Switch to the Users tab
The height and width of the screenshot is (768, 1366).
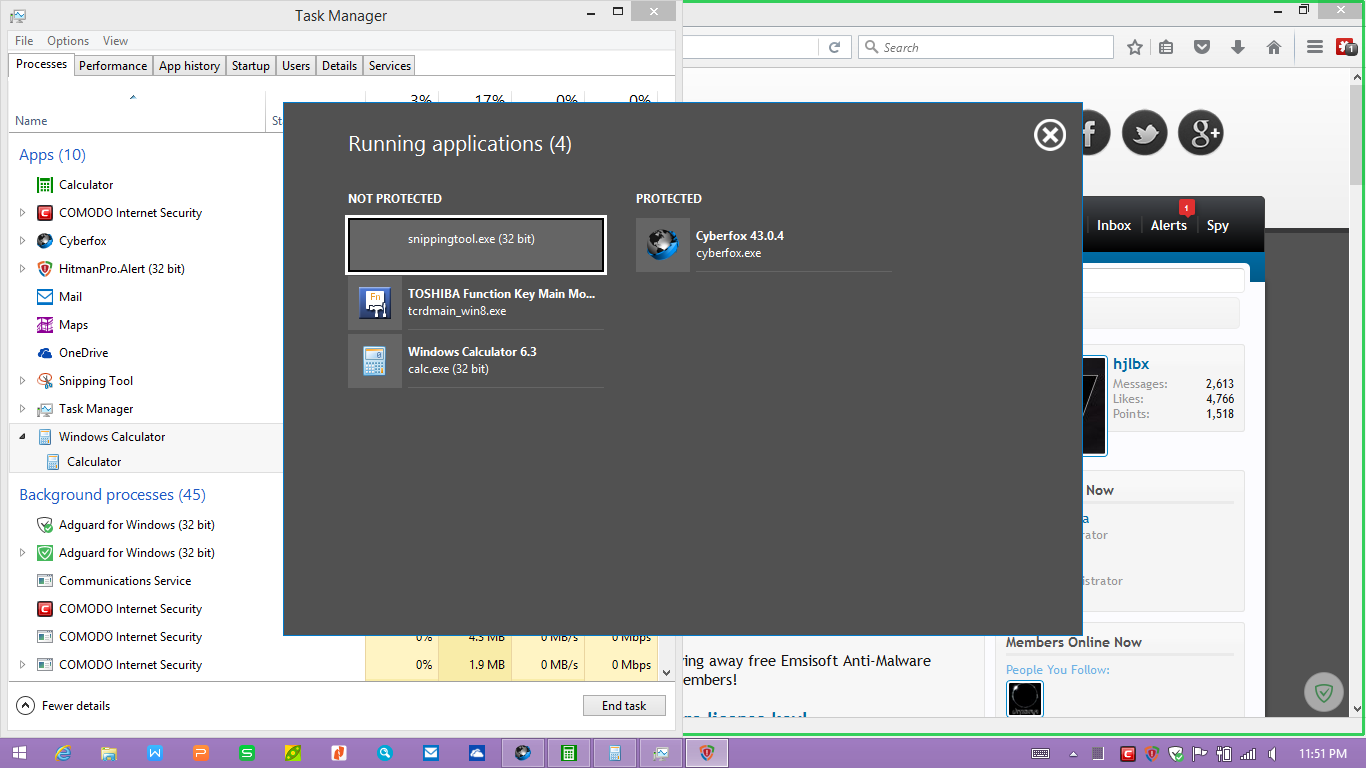point(296,66)
